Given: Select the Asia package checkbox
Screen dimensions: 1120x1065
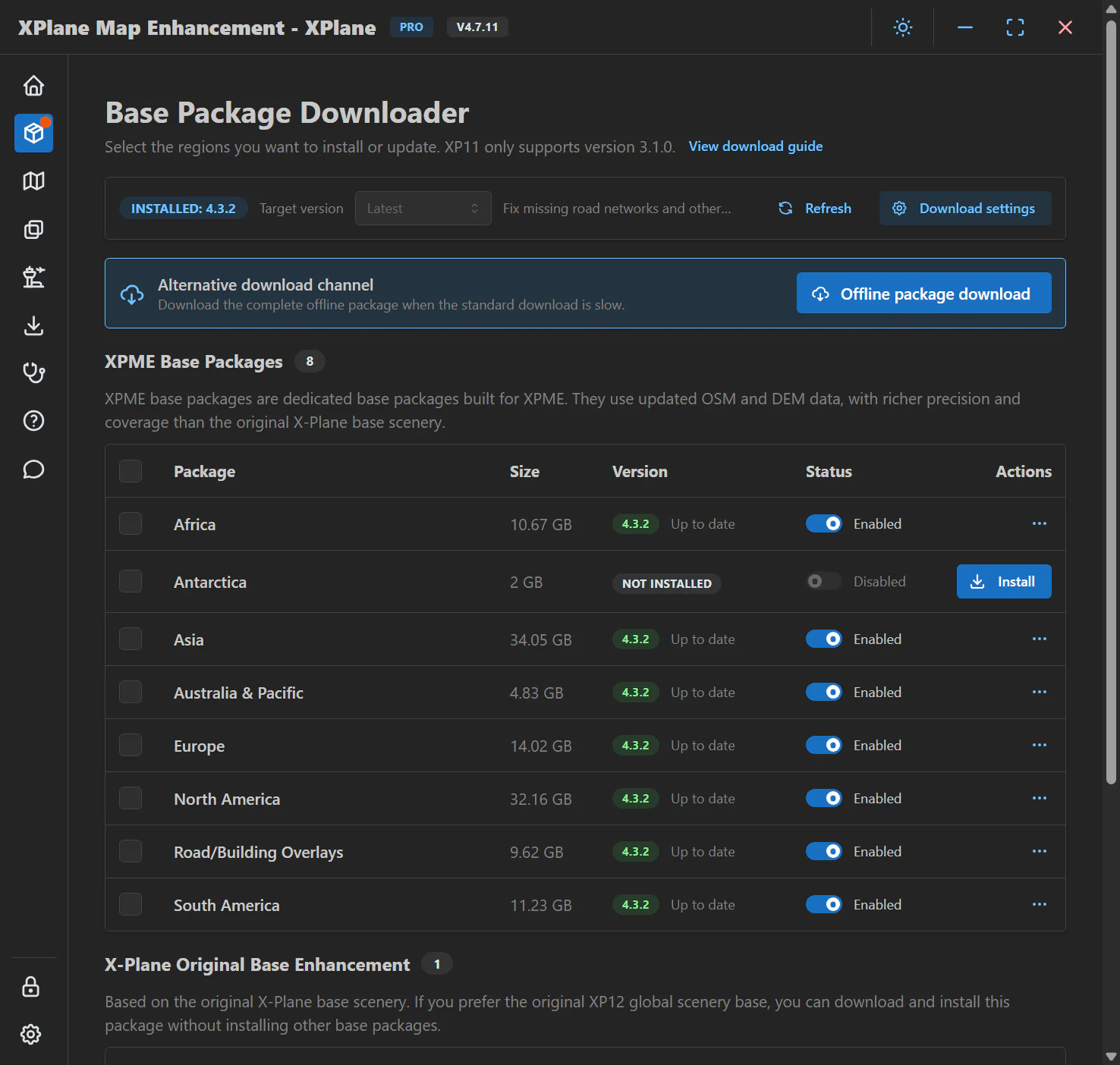Looking at the screenshot, I should coord(131,639).
